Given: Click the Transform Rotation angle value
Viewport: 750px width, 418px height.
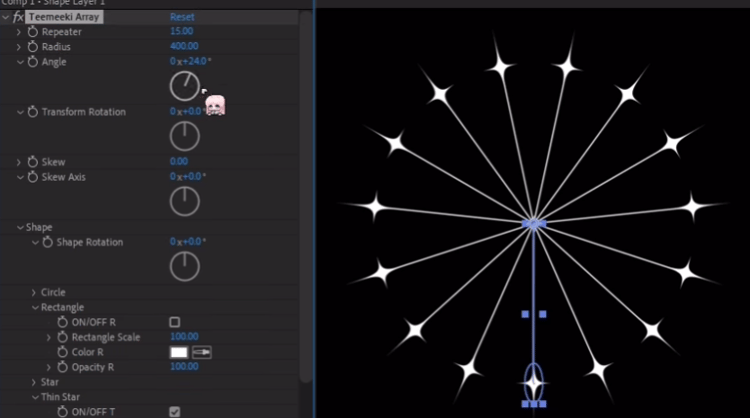Looking at the screenshot, I should click(187, 111).
